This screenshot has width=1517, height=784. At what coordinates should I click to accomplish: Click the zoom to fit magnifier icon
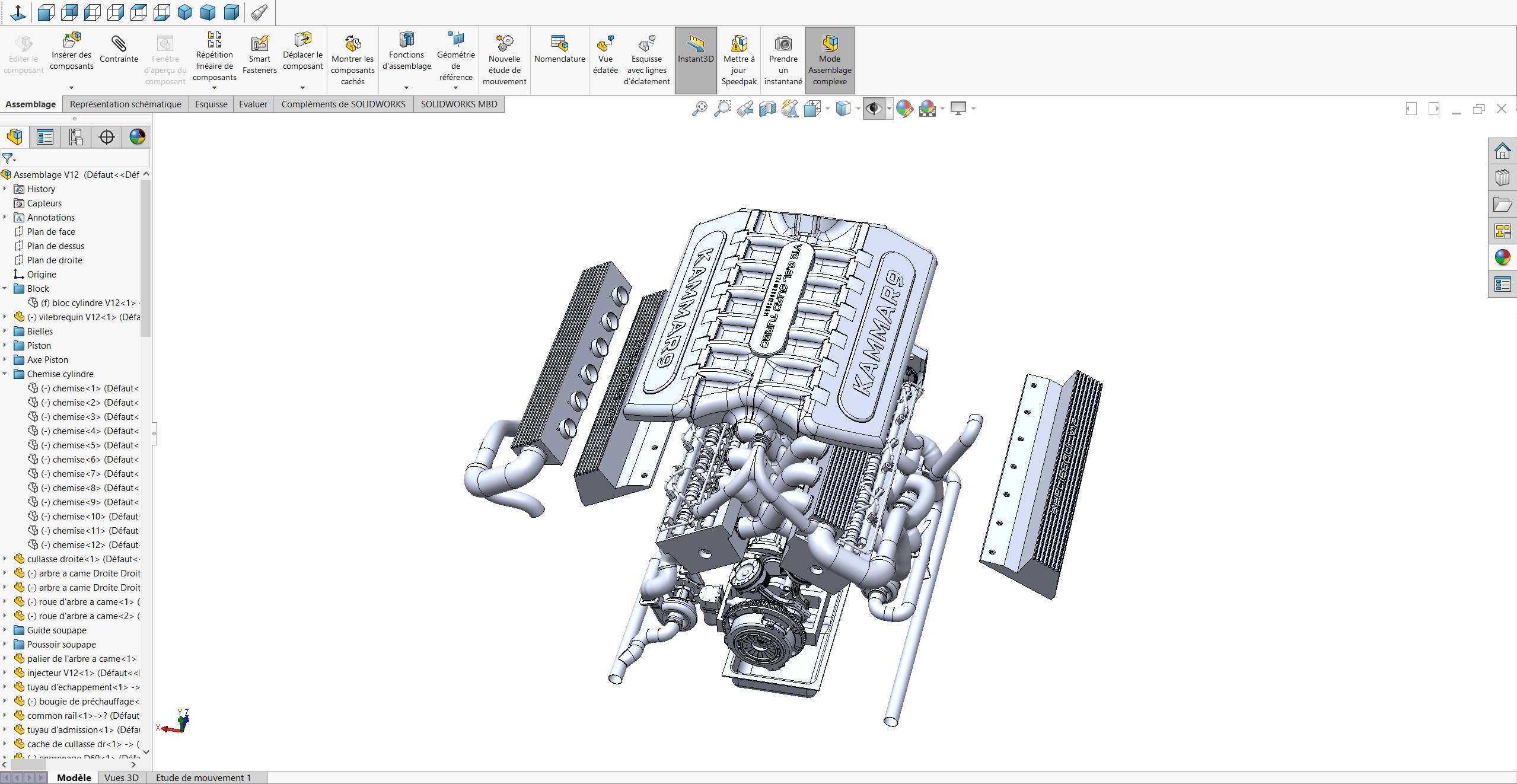[x=699, y=109]
